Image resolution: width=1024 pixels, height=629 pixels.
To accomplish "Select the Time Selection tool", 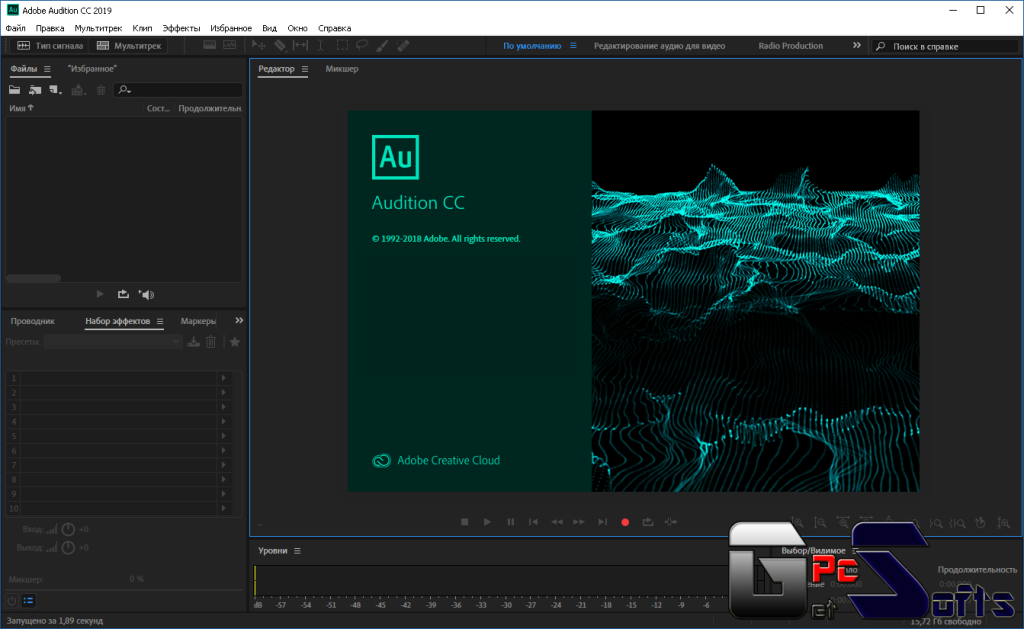I will [321, 46].
